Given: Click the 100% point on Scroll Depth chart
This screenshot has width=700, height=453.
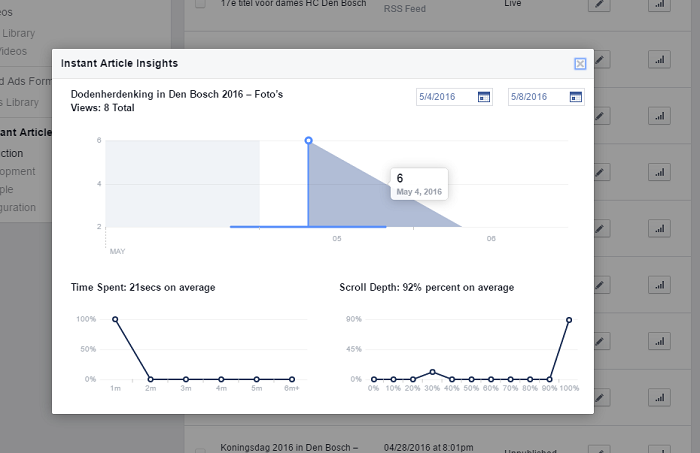Looking at the screenshot, I should pos(569,320).
